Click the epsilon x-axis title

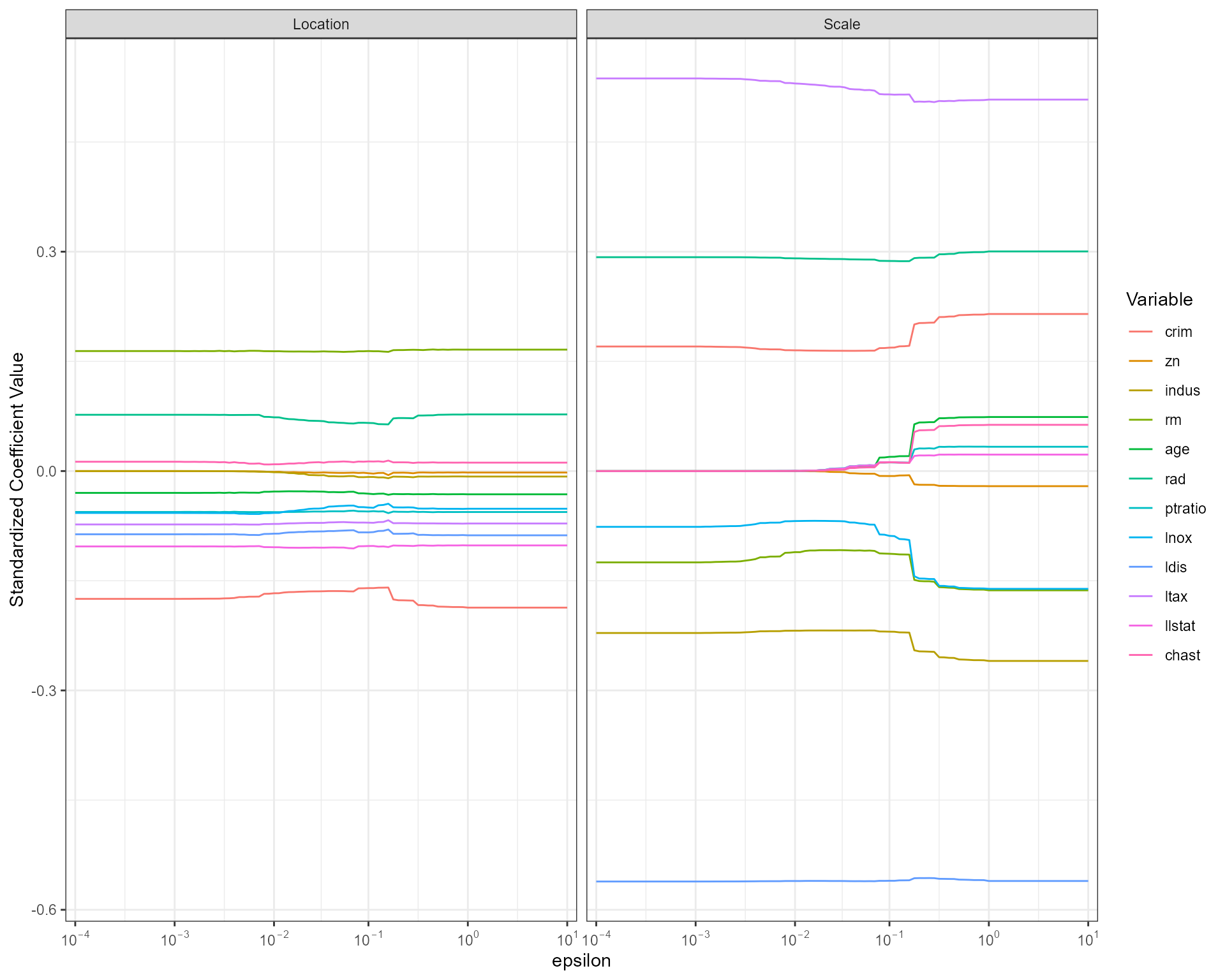[581, 961]
